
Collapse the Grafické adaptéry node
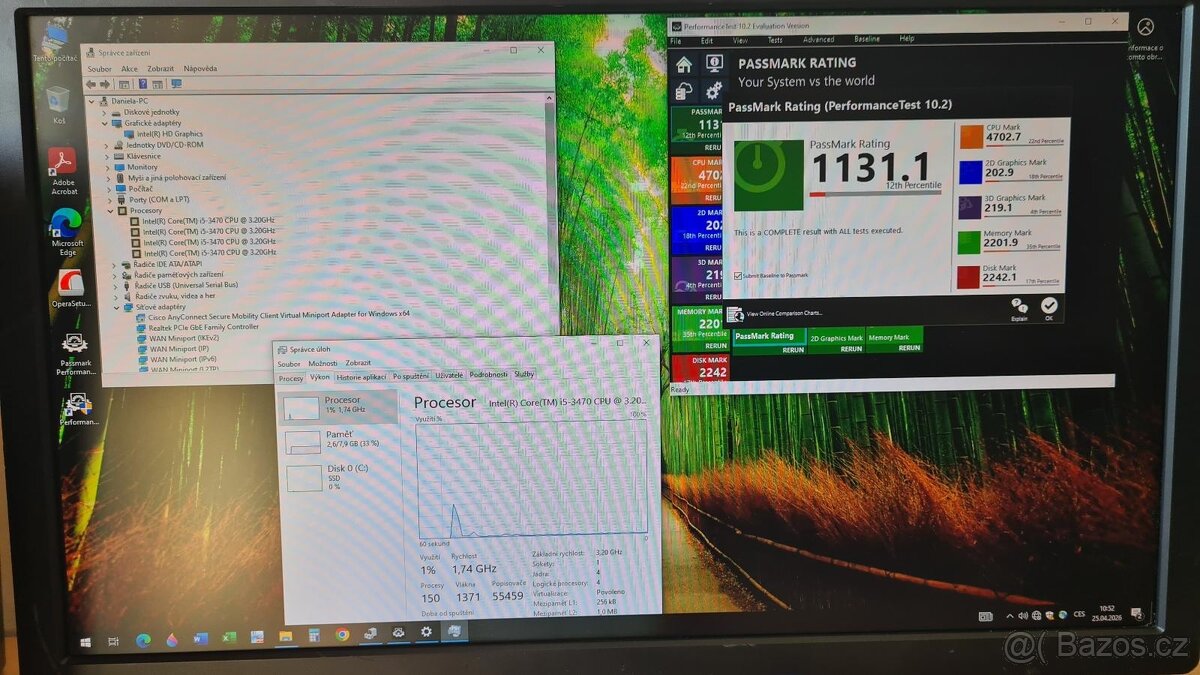pos(105,123)
